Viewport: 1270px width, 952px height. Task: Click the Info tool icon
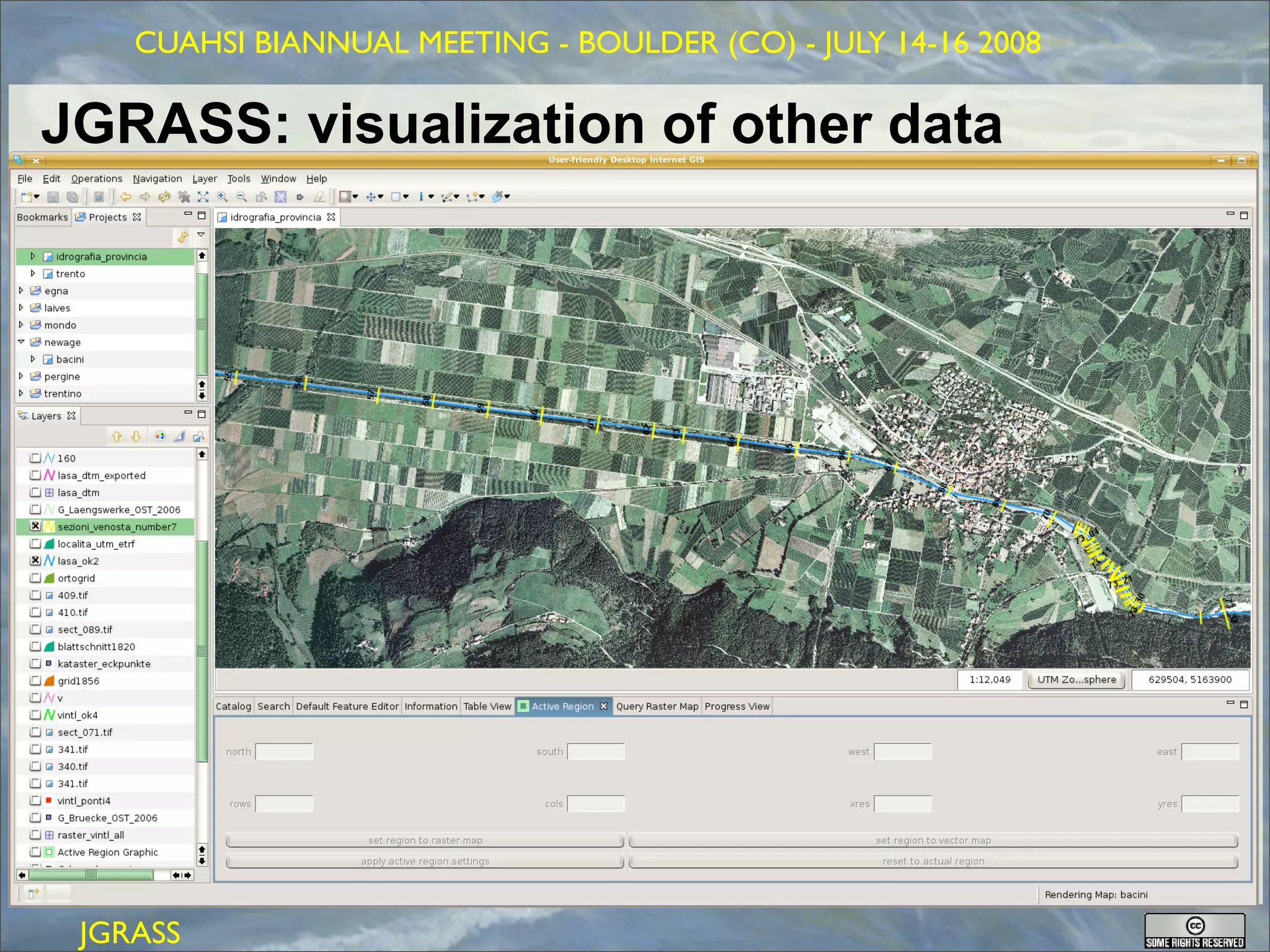pos(421,197)
